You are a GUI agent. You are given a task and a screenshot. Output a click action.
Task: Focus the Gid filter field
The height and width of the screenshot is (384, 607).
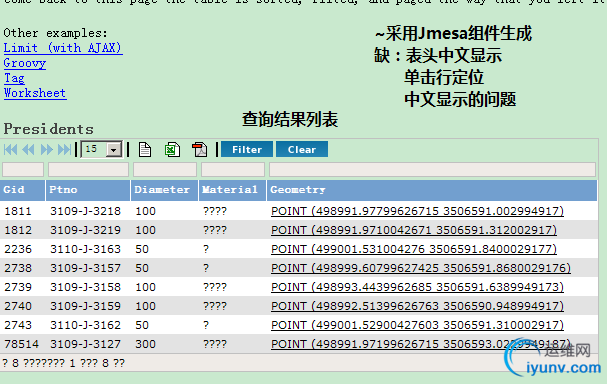coord(23,170)
